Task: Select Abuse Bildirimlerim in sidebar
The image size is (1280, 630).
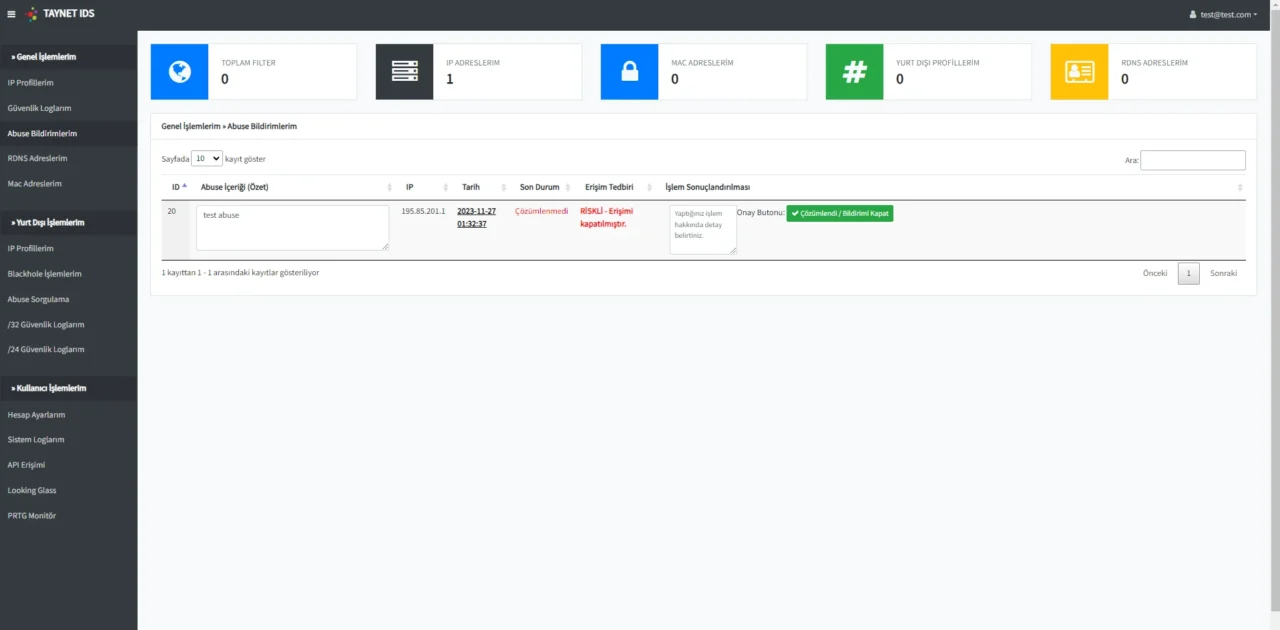Action: point(43,133)
